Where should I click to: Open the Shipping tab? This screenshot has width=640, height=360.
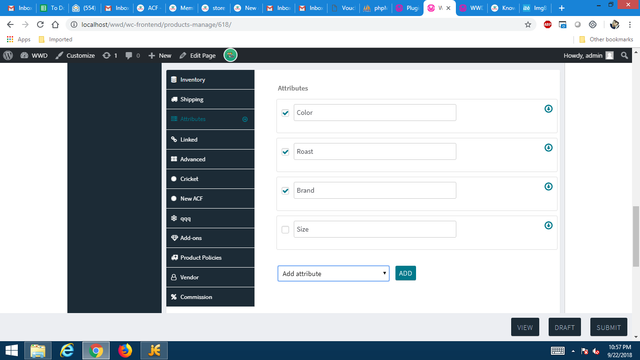pos(210,99)
